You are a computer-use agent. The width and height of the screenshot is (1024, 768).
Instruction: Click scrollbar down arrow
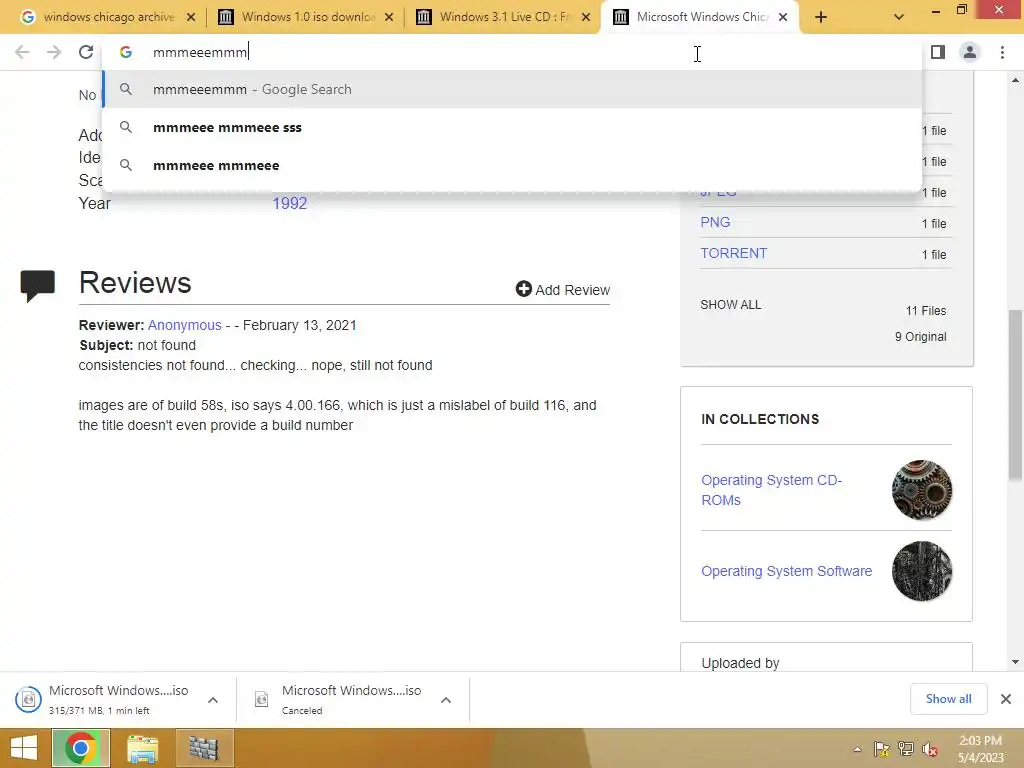coord(1015,662)
